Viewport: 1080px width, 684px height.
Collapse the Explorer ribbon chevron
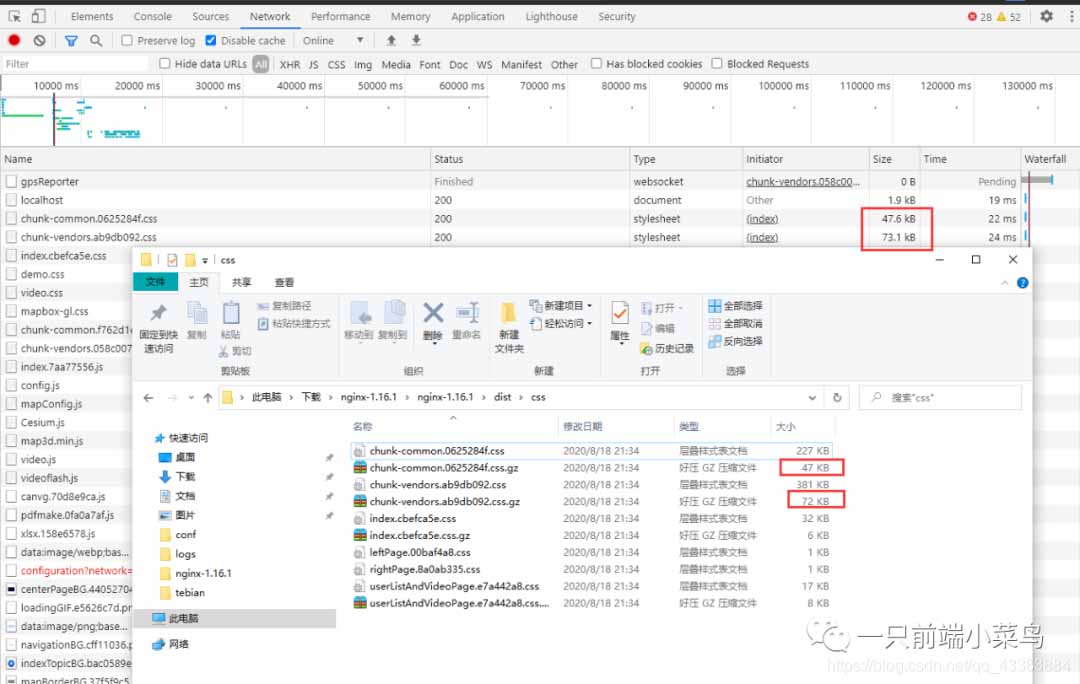click(x=1004, y=282)
